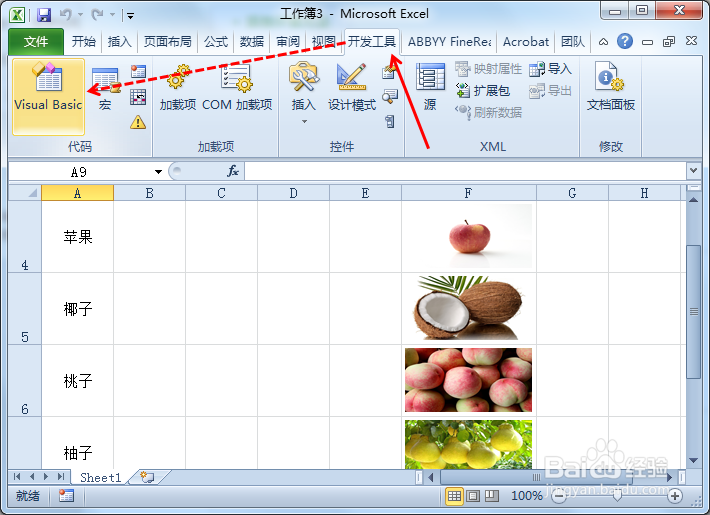Click the Run Dialog icon
This screenshot has height=515, width=710.
pos(389,121)
